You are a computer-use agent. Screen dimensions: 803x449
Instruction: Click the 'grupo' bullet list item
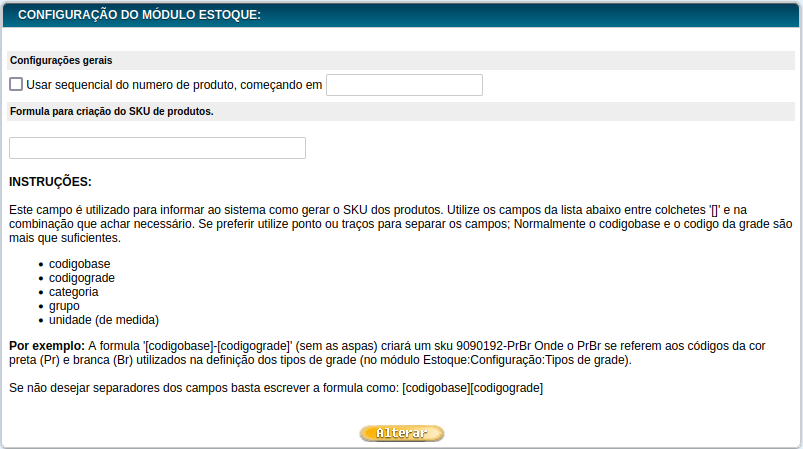64,306
